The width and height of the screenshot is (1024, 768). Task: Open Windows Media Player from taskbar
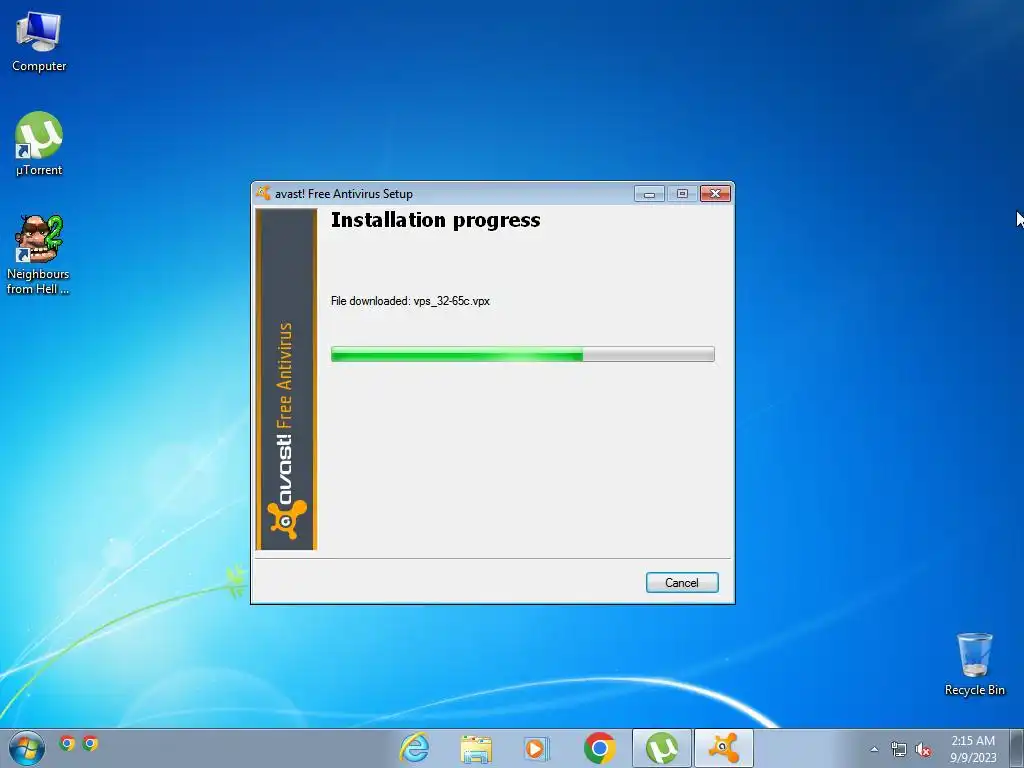pyautogui.click(x=537, y=748)
